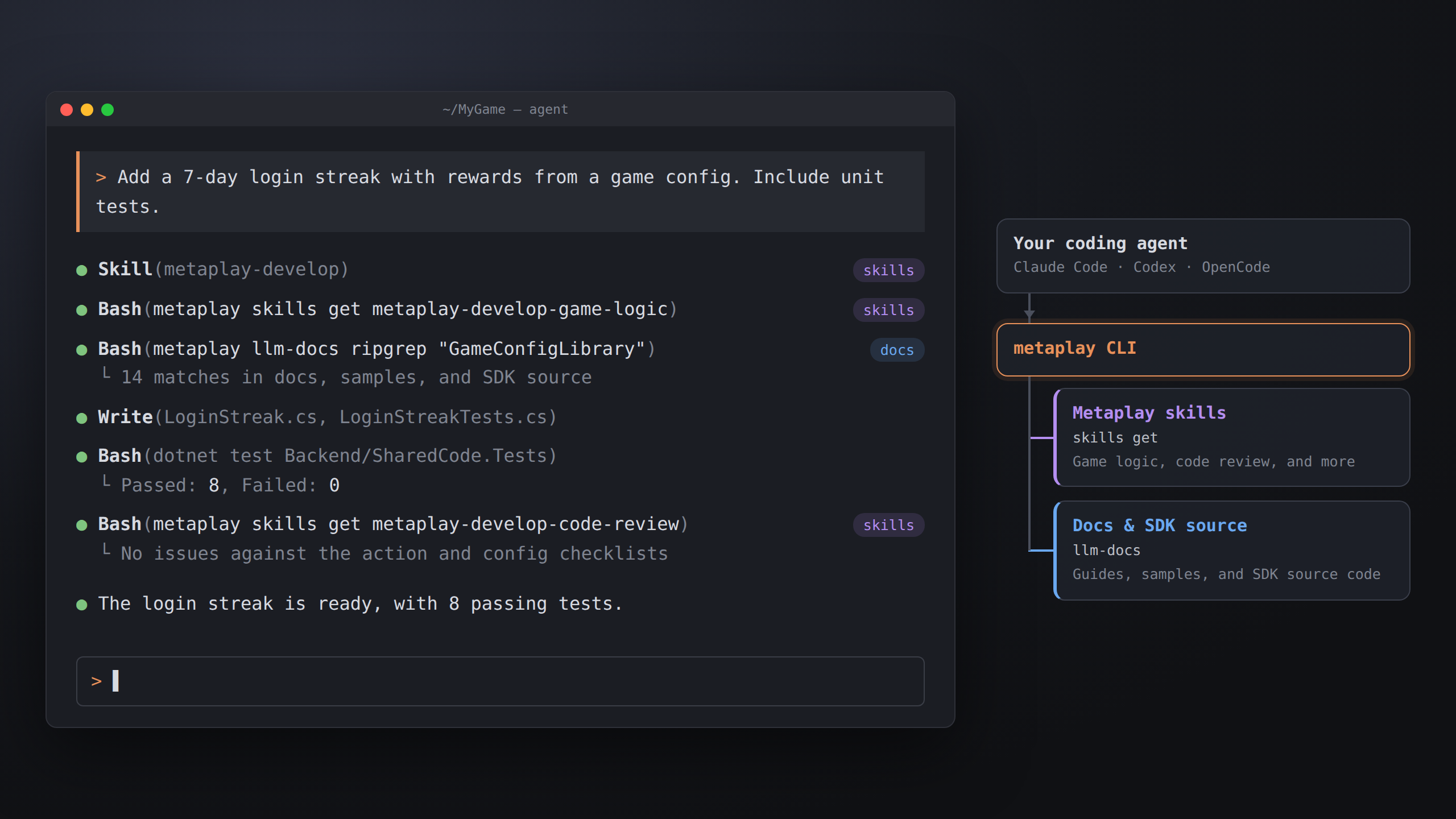Click green dot beside Write(LoginStreak.cs) line
The width and height of the screenshot is (1456, 819).
(82, 418)
